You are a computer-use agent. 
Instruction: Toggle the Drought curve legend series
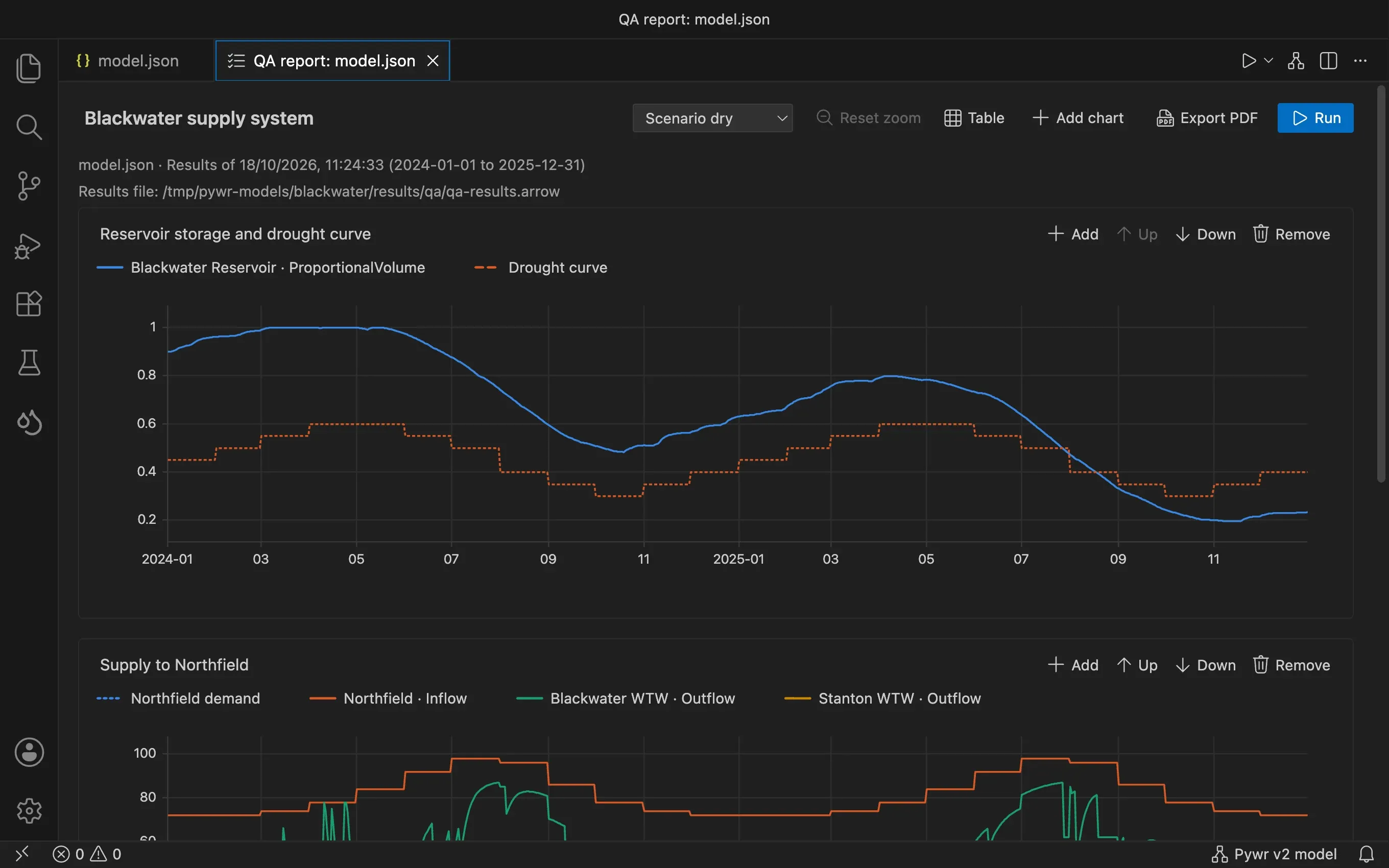click(541, 268)
